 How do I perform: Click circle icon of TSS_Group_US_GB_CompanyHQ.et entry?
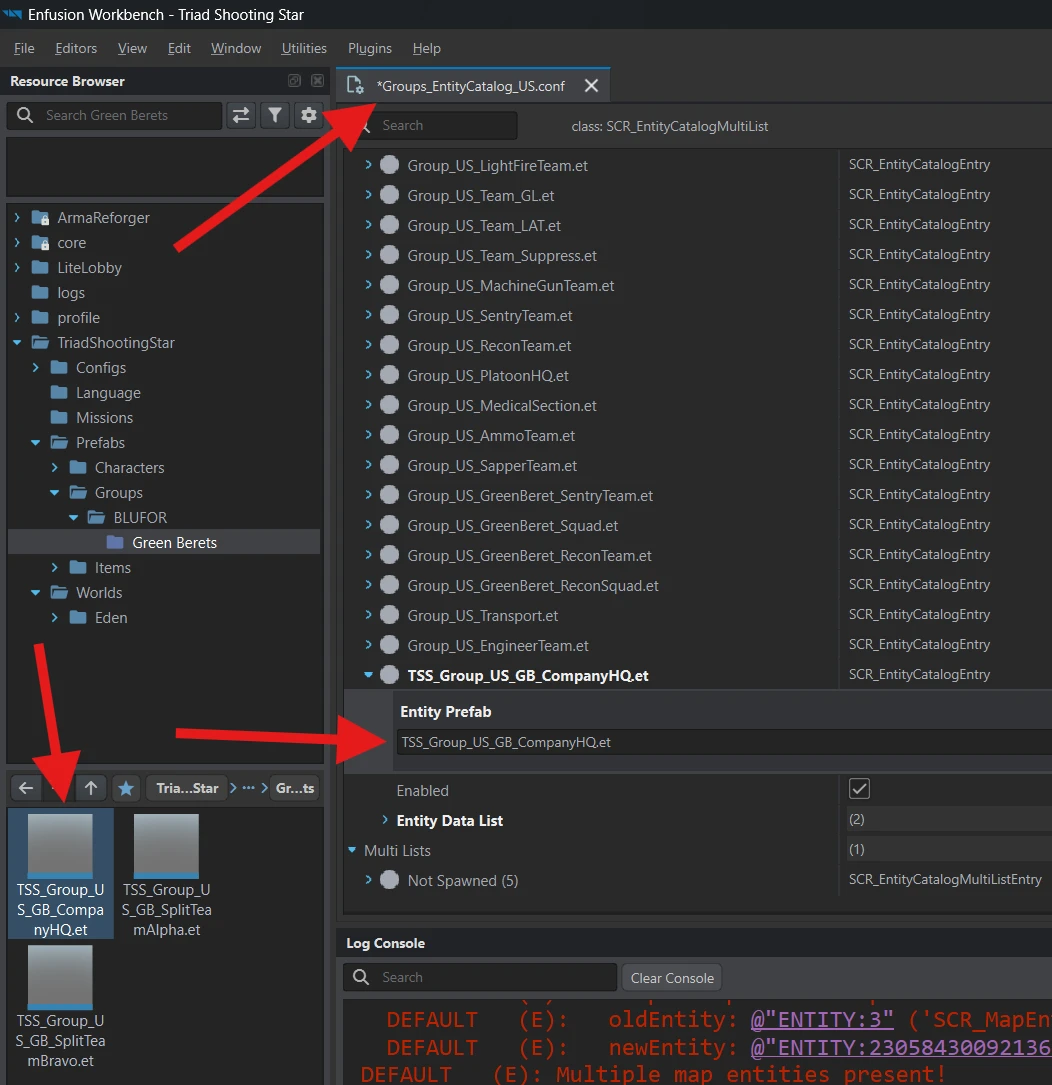pos(390,675)
